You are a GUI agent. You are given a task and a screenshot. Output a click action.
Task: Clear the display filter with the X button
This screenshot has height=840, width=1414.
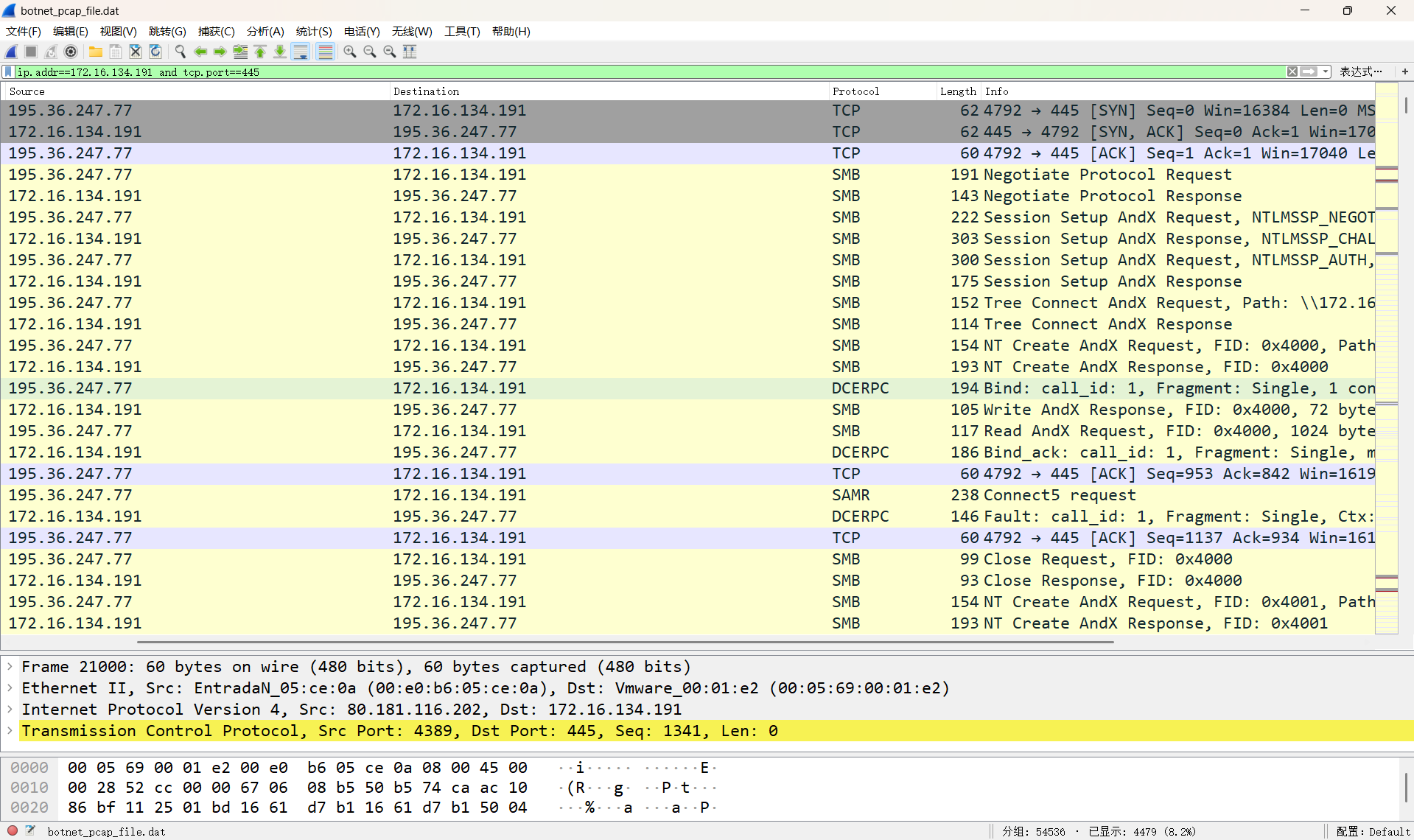point(1292,71)
